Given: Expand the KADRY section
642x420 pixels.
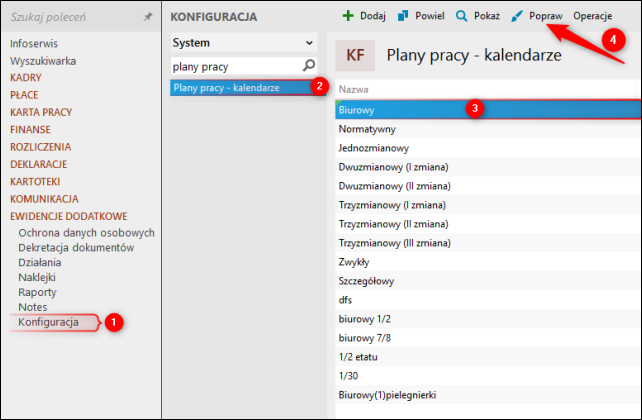Looking at the screenshot, I should [26, 78].
